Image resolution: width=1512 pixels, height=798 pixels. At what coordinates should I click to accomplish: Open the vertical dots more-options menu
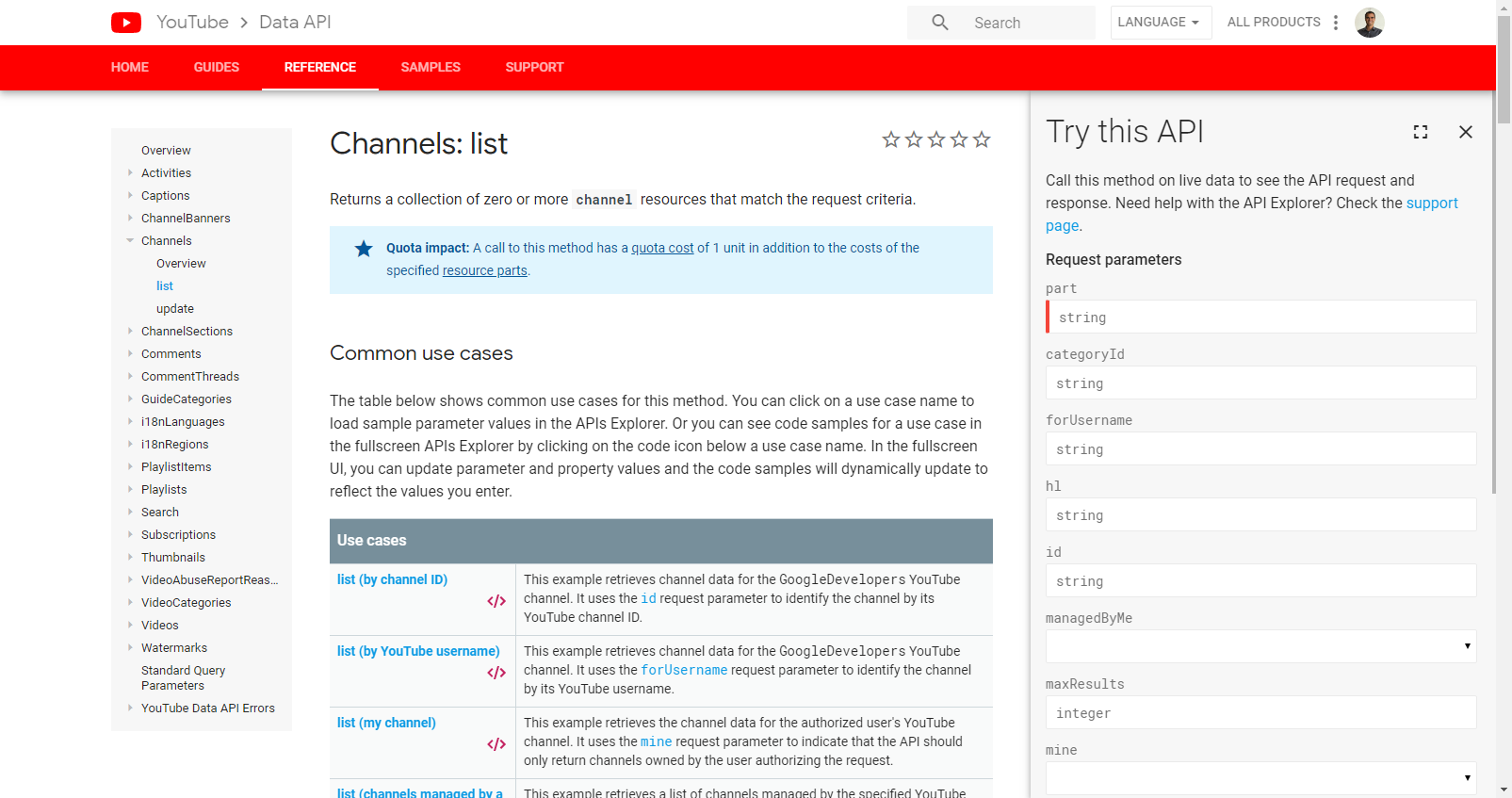[x=1336, y=23]
